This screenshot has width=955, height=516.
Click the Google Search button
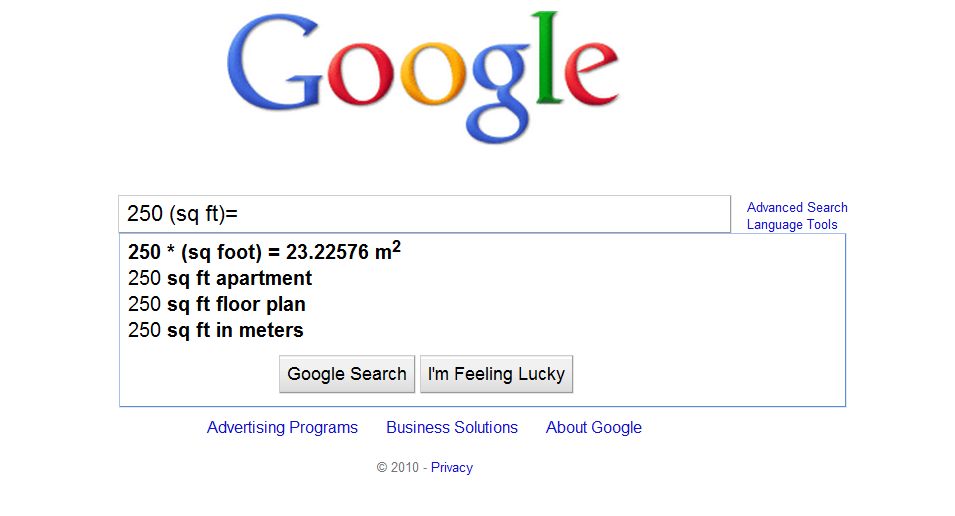tap(347, 374)
